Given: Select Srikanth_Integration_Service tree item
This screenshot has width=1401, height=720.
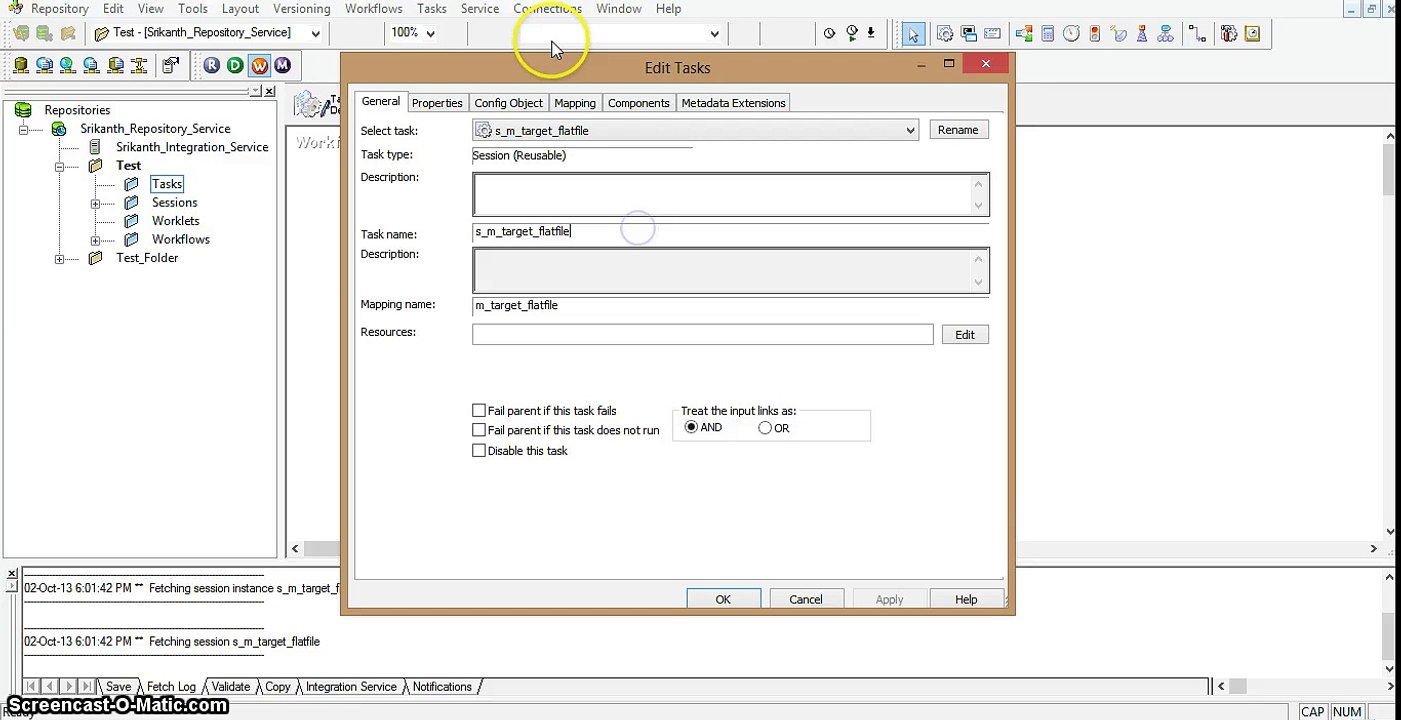Looking at the screenshot, I should coord(192,147).
